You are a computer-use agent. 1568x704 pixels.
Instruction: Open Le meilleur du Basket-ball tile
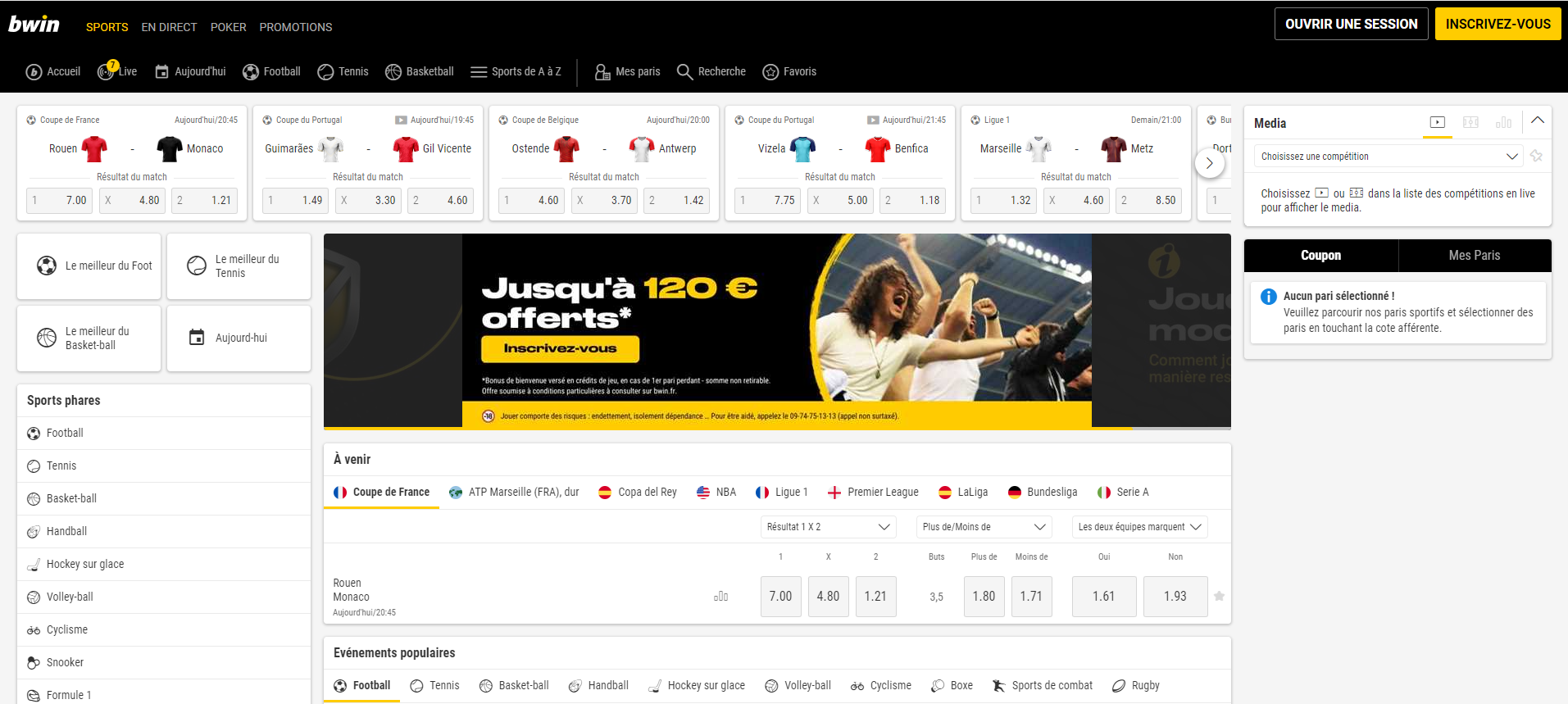tap(89, 338)
